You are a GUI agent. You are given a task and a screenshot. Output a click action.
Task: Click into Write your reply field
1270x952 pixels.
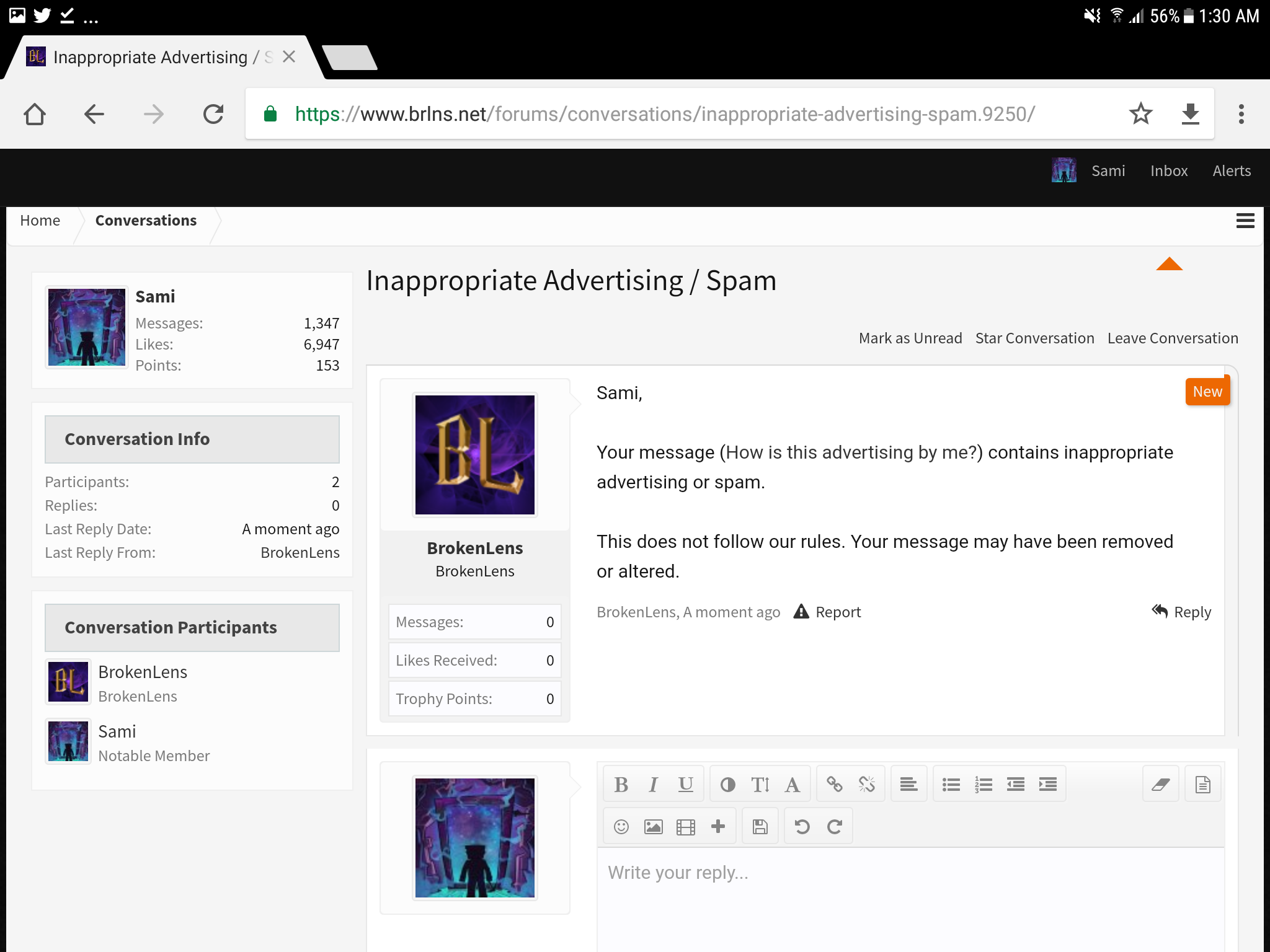[x=910, y=900]
